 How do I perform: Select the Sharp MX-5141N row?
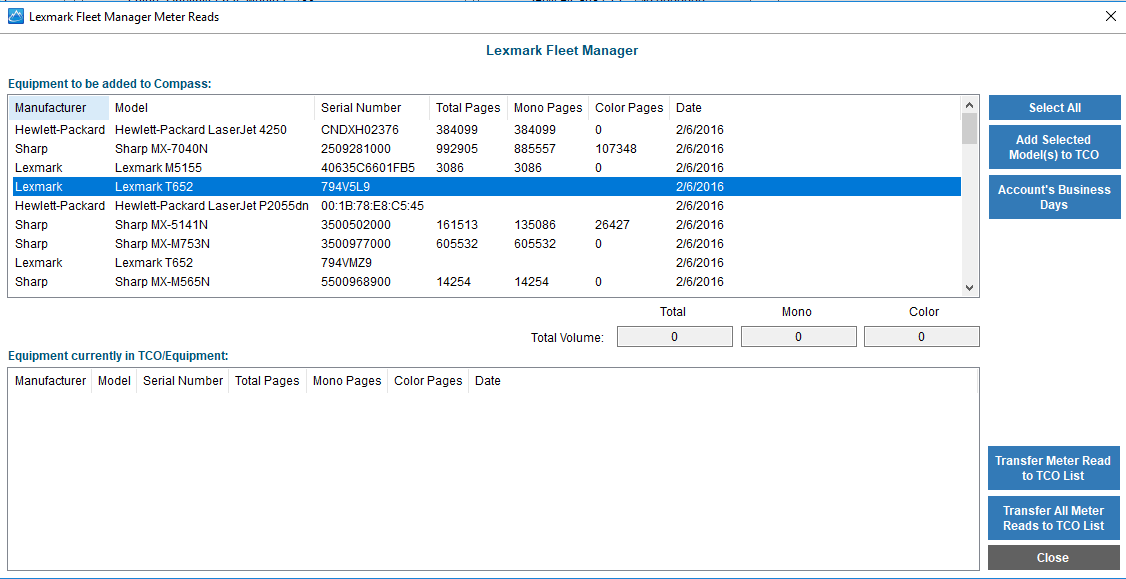click(x=487, y=225)
